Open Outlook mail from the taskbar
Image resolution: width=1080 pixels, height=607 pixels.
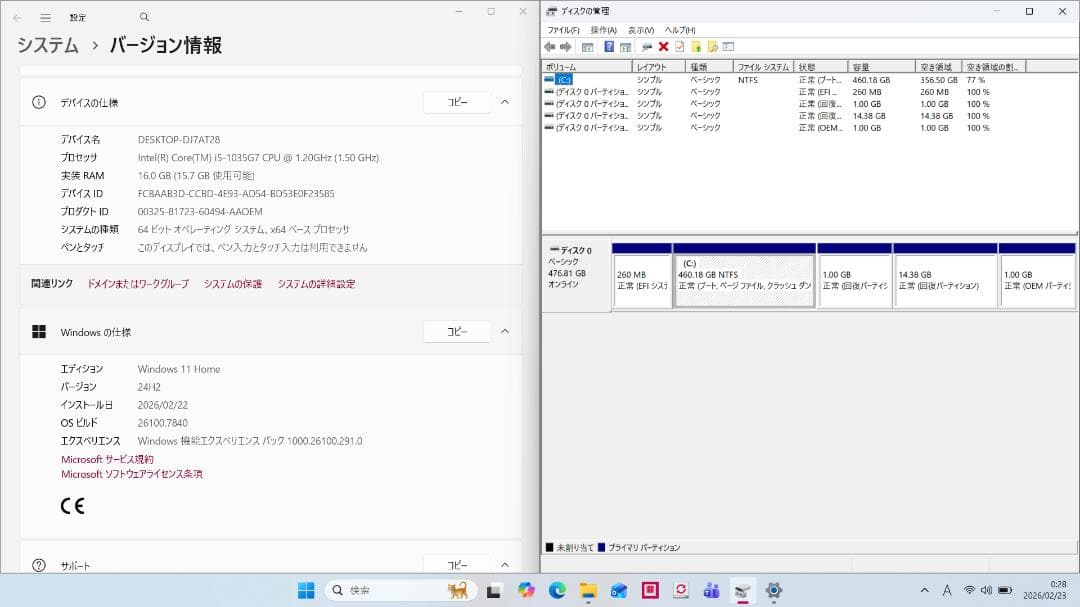point(619,590)
